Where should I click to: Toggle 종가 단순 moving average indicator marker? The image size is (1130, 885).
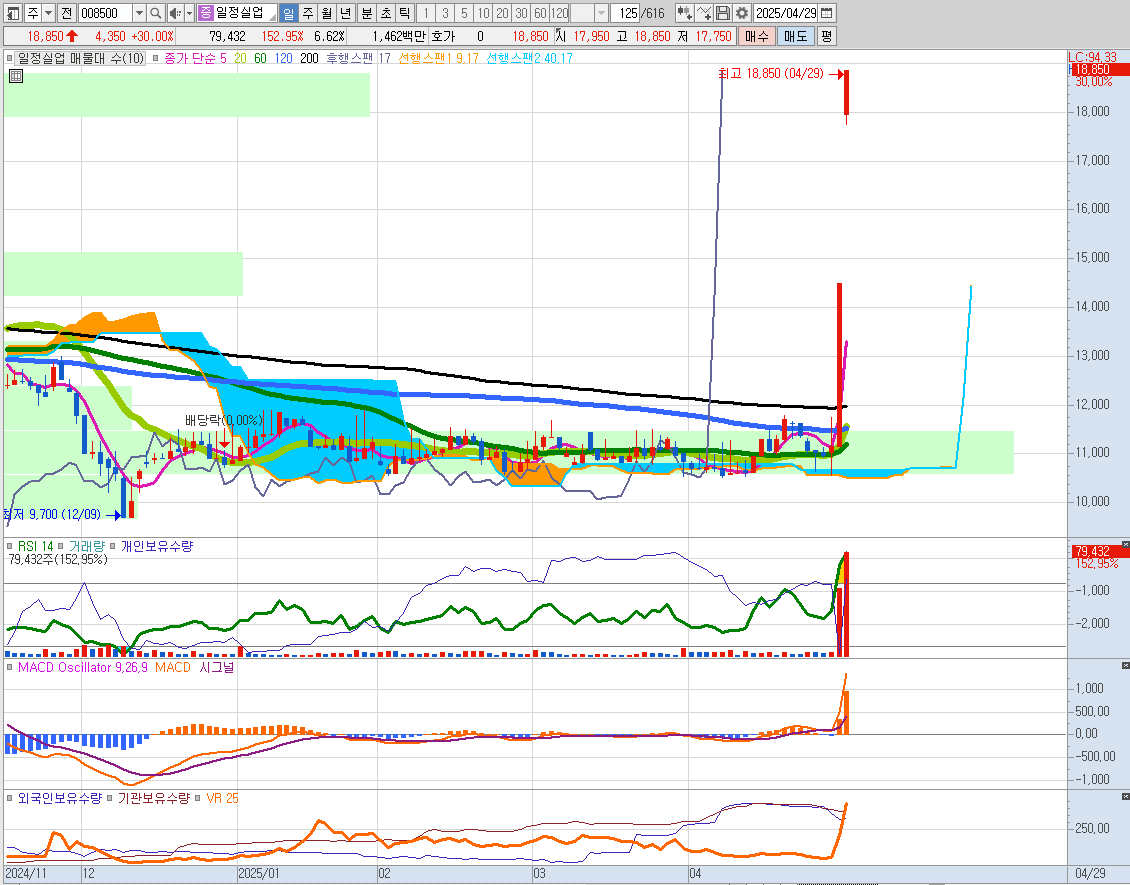pyautogui.click(x=156, y=58)
